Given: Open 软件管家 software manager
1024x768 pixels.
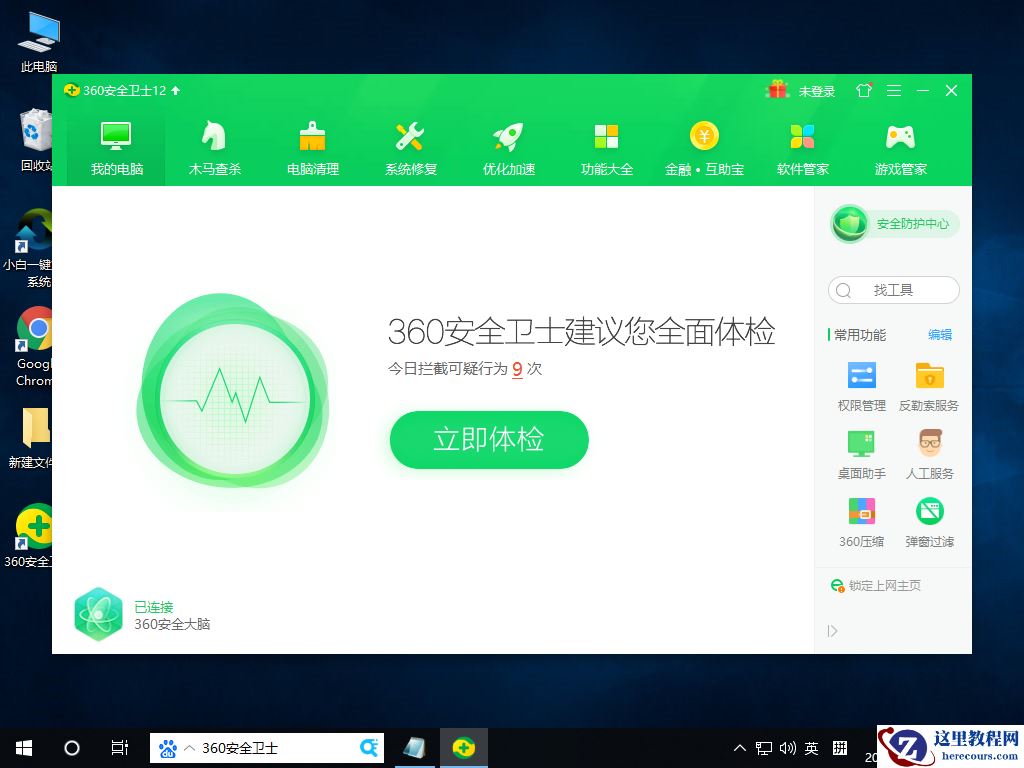Looking at the screenshot, I should coord(802,145).
